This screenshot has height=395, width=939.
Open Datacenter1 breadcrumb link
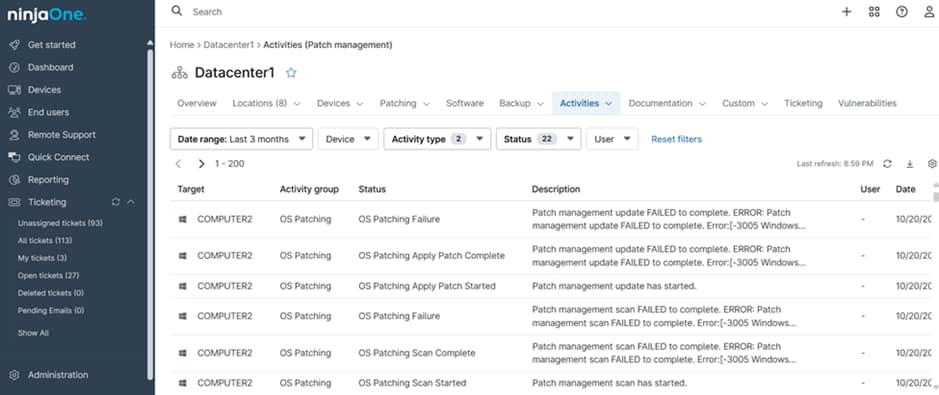click(x=229, y=45)
